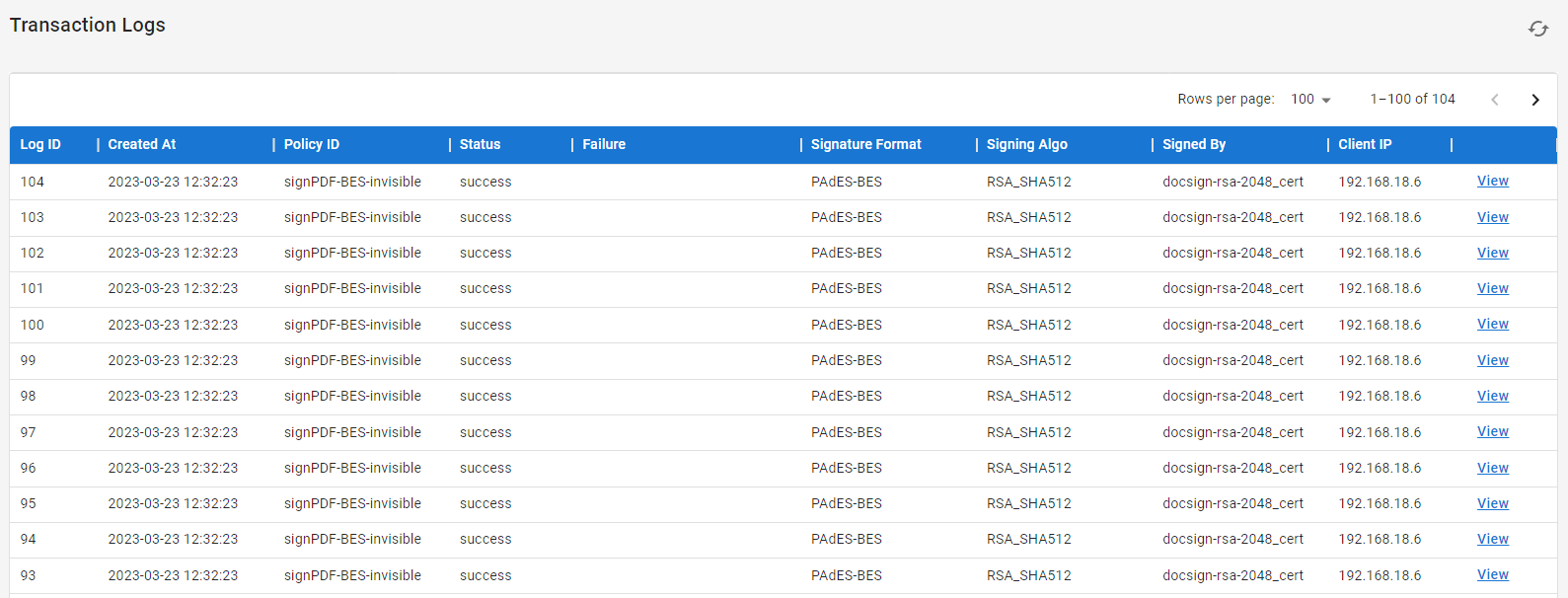This screenshot has width=1568, height=598.
Task: Click docsign-rsa-2048_cert in row 93
Action: [1233, 575]
